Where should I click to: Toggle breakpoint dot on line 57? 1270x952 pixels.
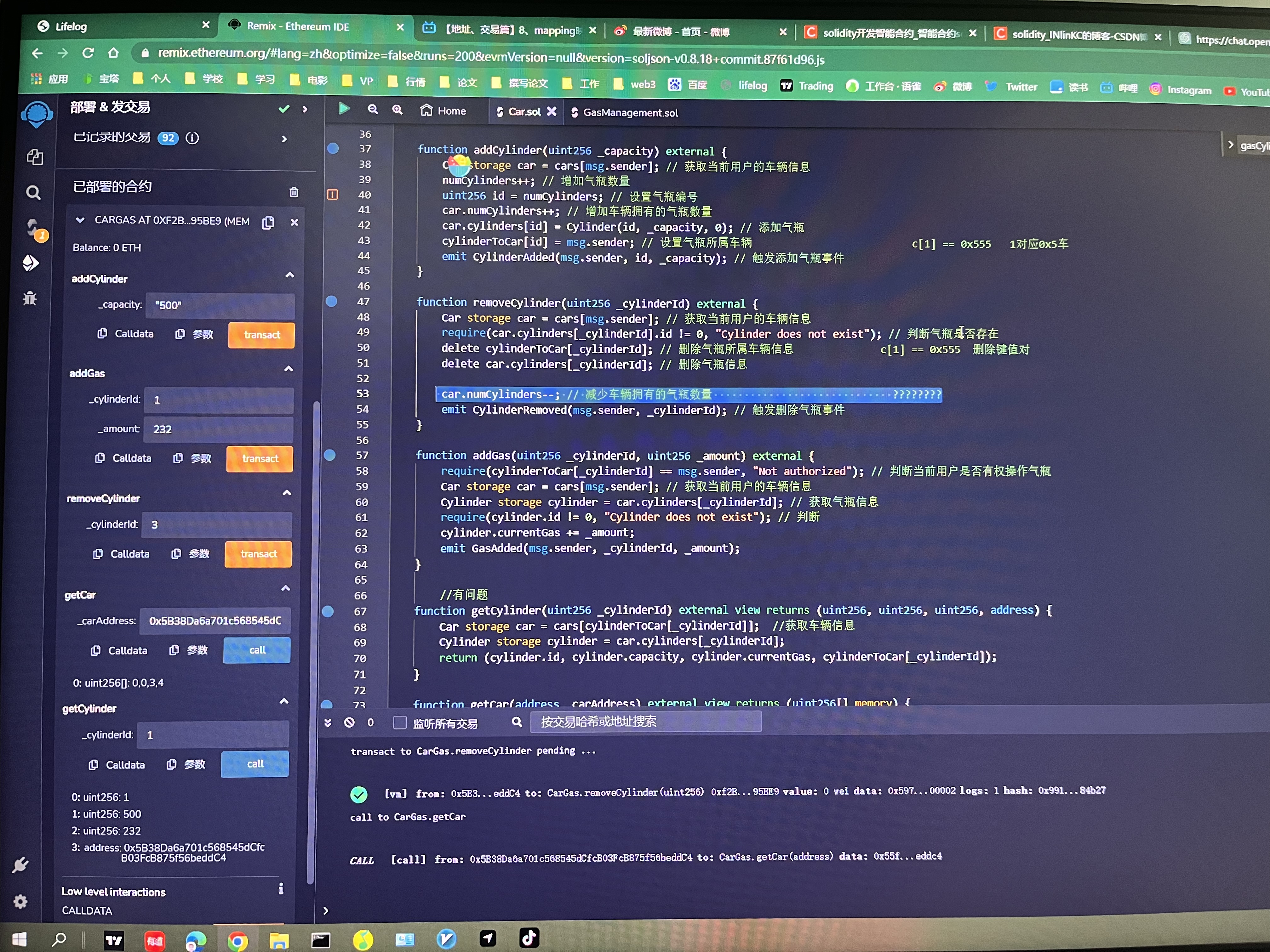330,455
